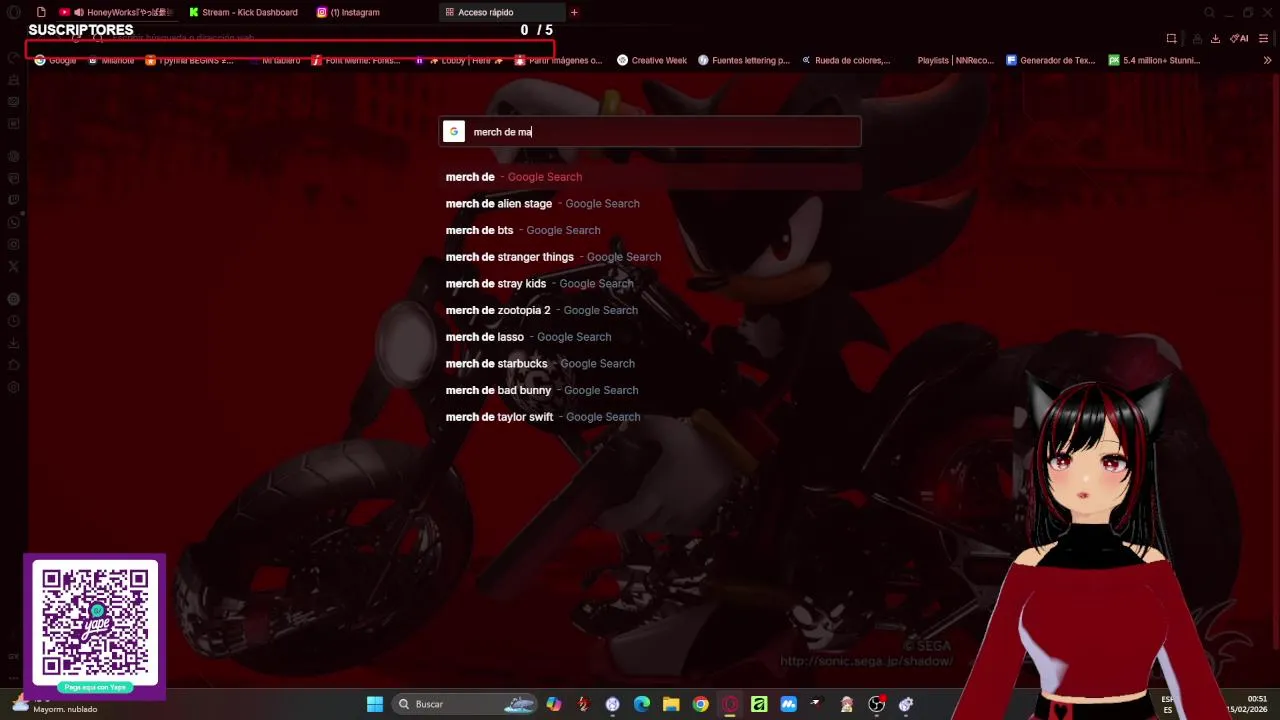Open Microsoft Copilot from taskbar
1280x720 pixels.
coord(554,704)
